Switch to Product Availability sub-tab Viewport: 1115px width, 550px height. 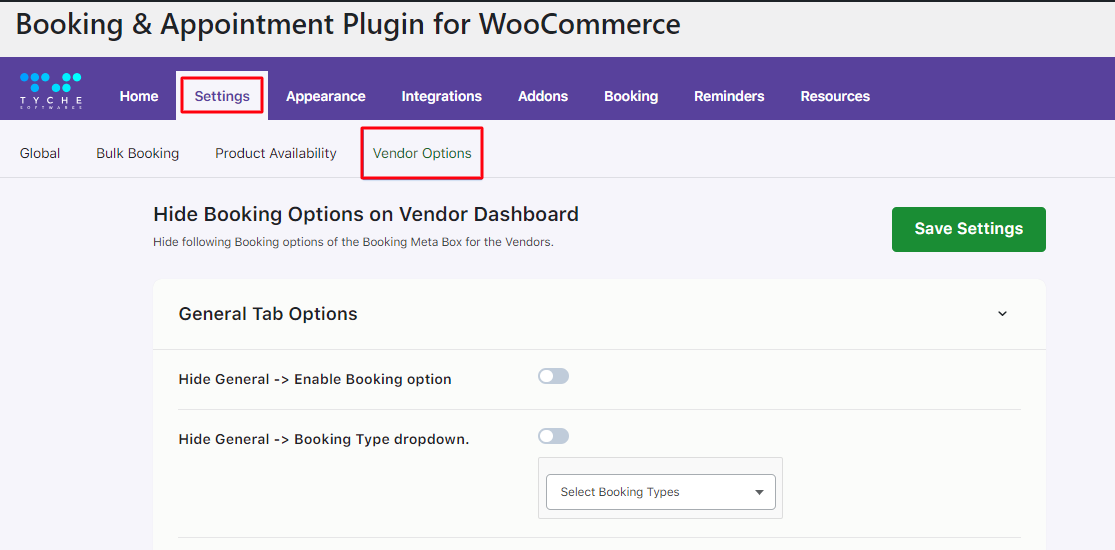pos(276,153)
